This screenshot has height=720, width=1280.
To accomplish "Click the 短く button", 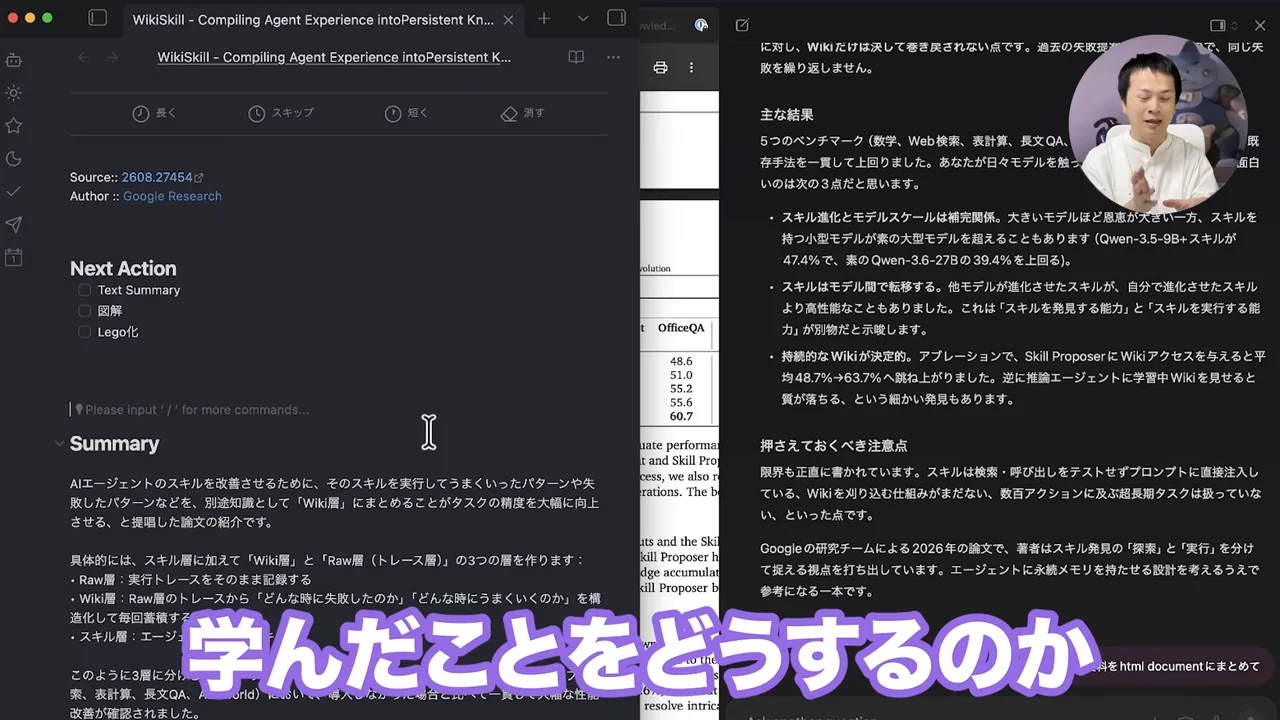I will tap(406, 113).
